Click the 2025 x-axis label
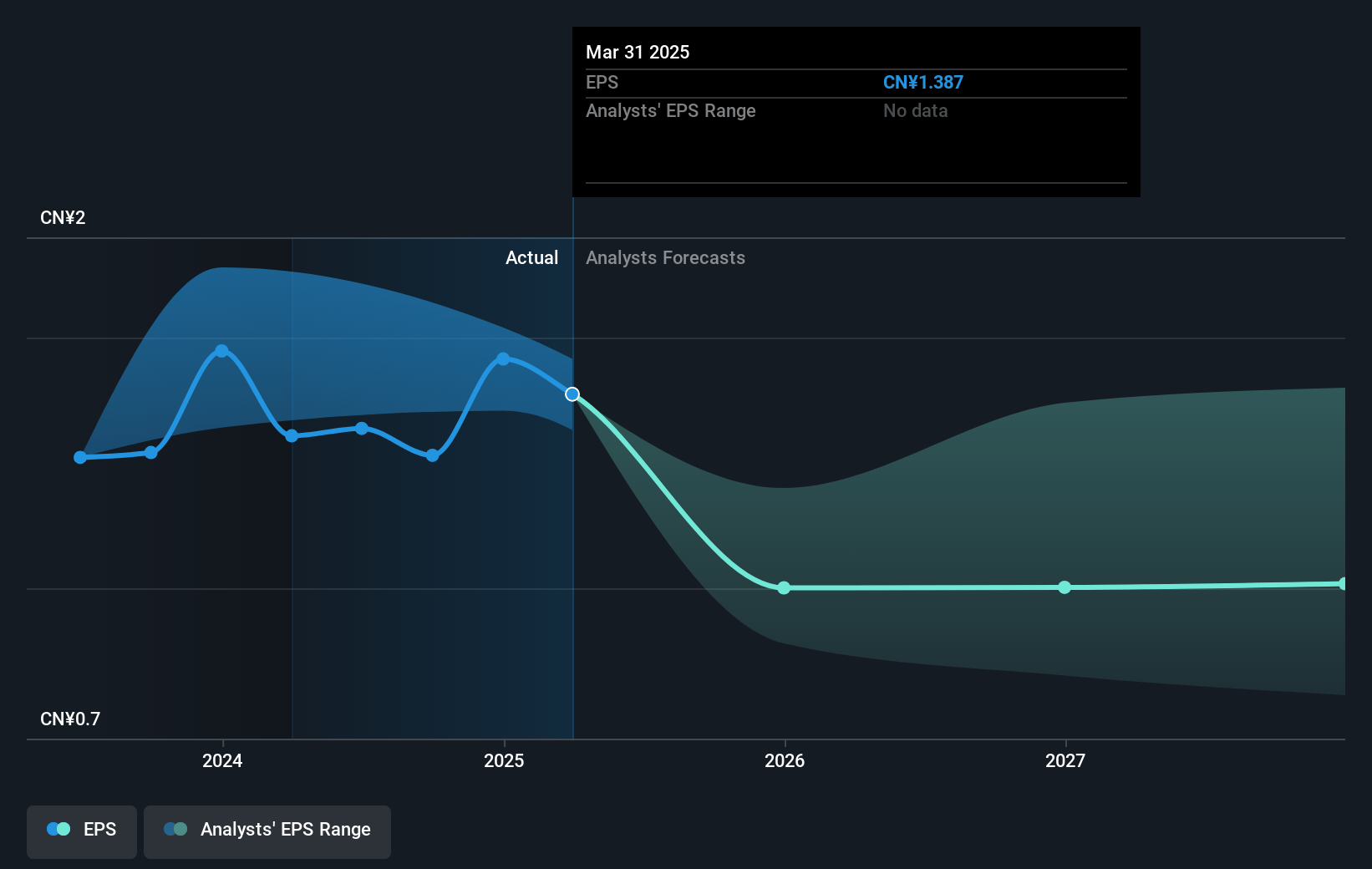This screenshot has width=1372, height=869. click(x=504, y=760)
